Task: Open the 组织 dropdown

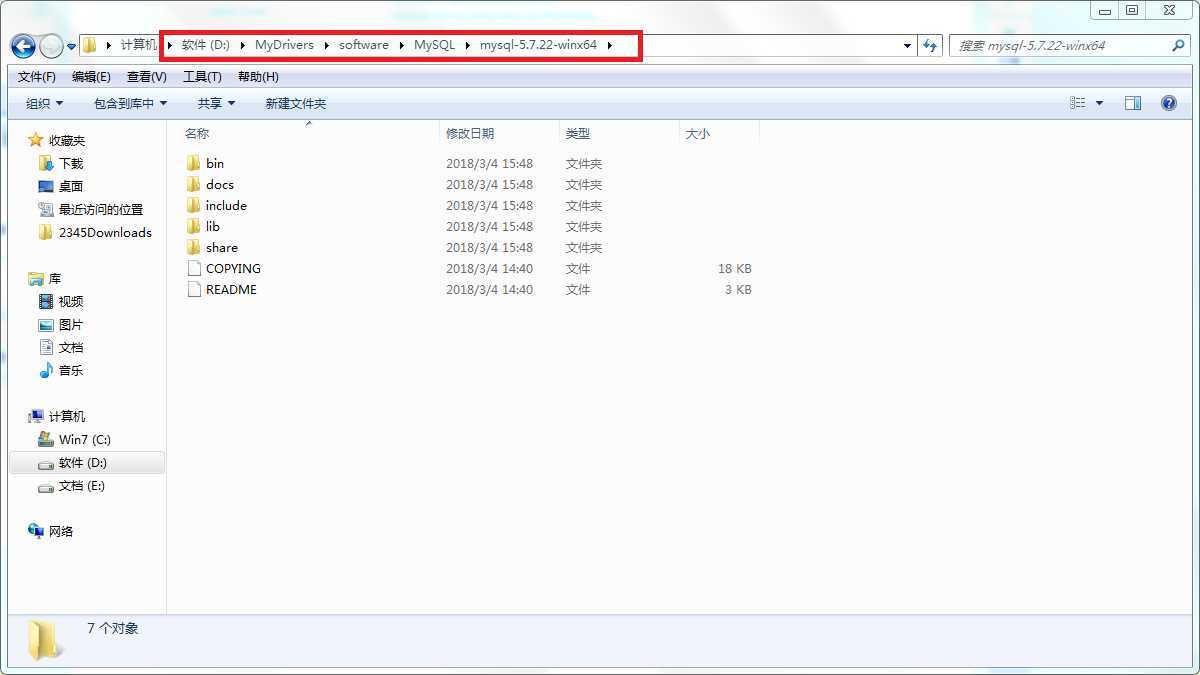Action: (x=44, y=103)
